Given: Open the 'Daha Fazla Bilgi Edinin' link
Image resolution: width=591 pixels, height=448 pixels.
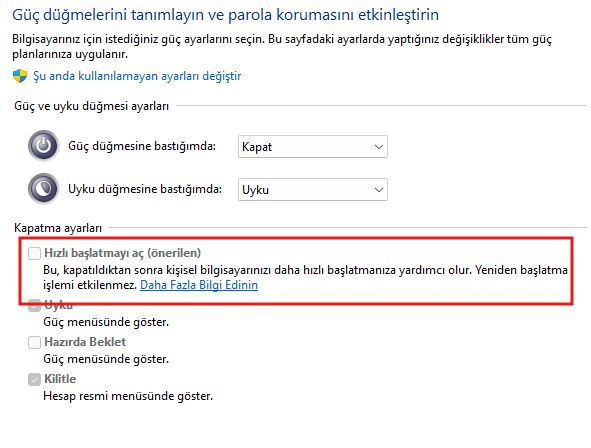Looking at the screenshot, I should pyautogui.click(x=199, y=285).
